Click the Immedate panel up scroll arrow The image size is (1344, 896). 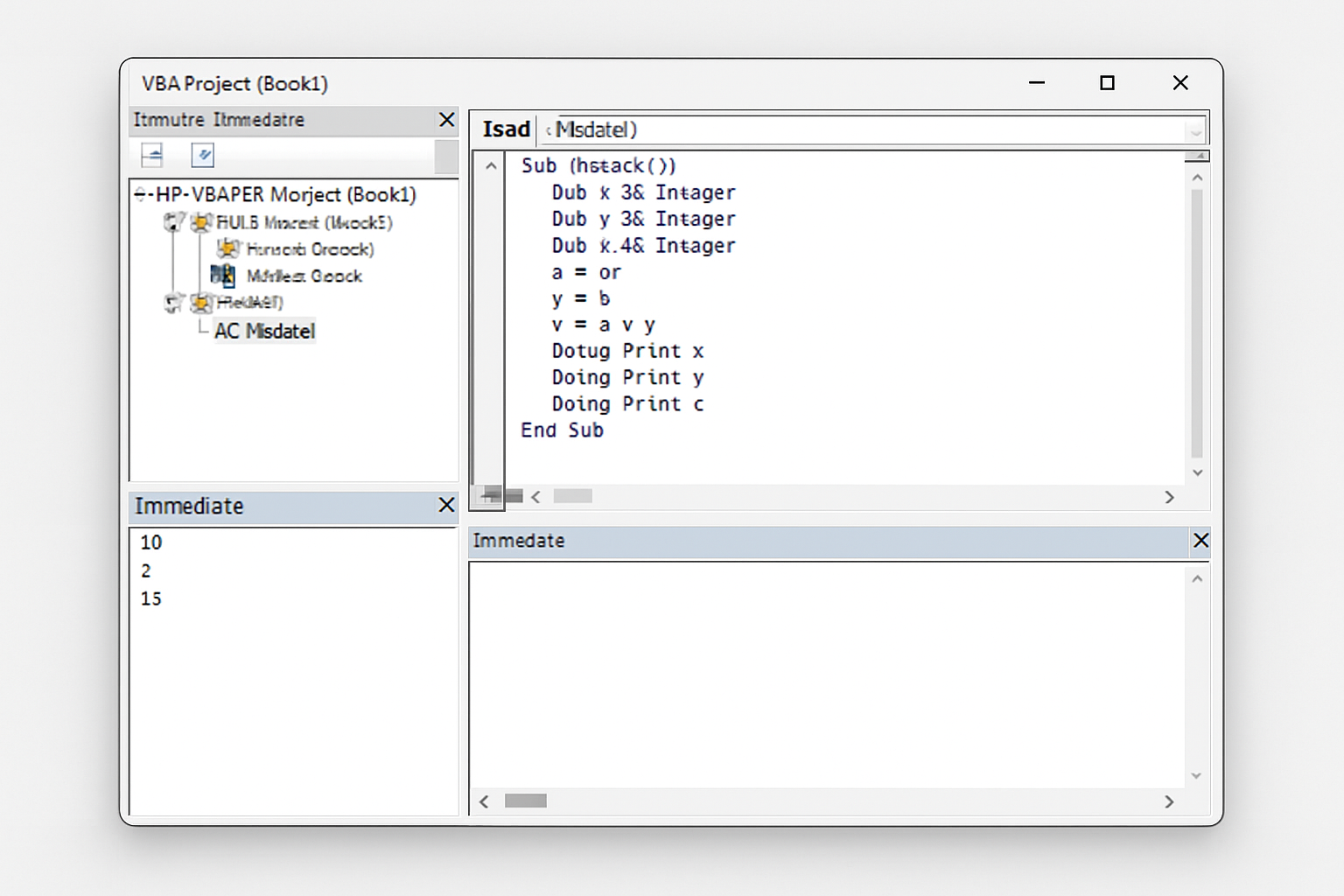point(1197,579)
